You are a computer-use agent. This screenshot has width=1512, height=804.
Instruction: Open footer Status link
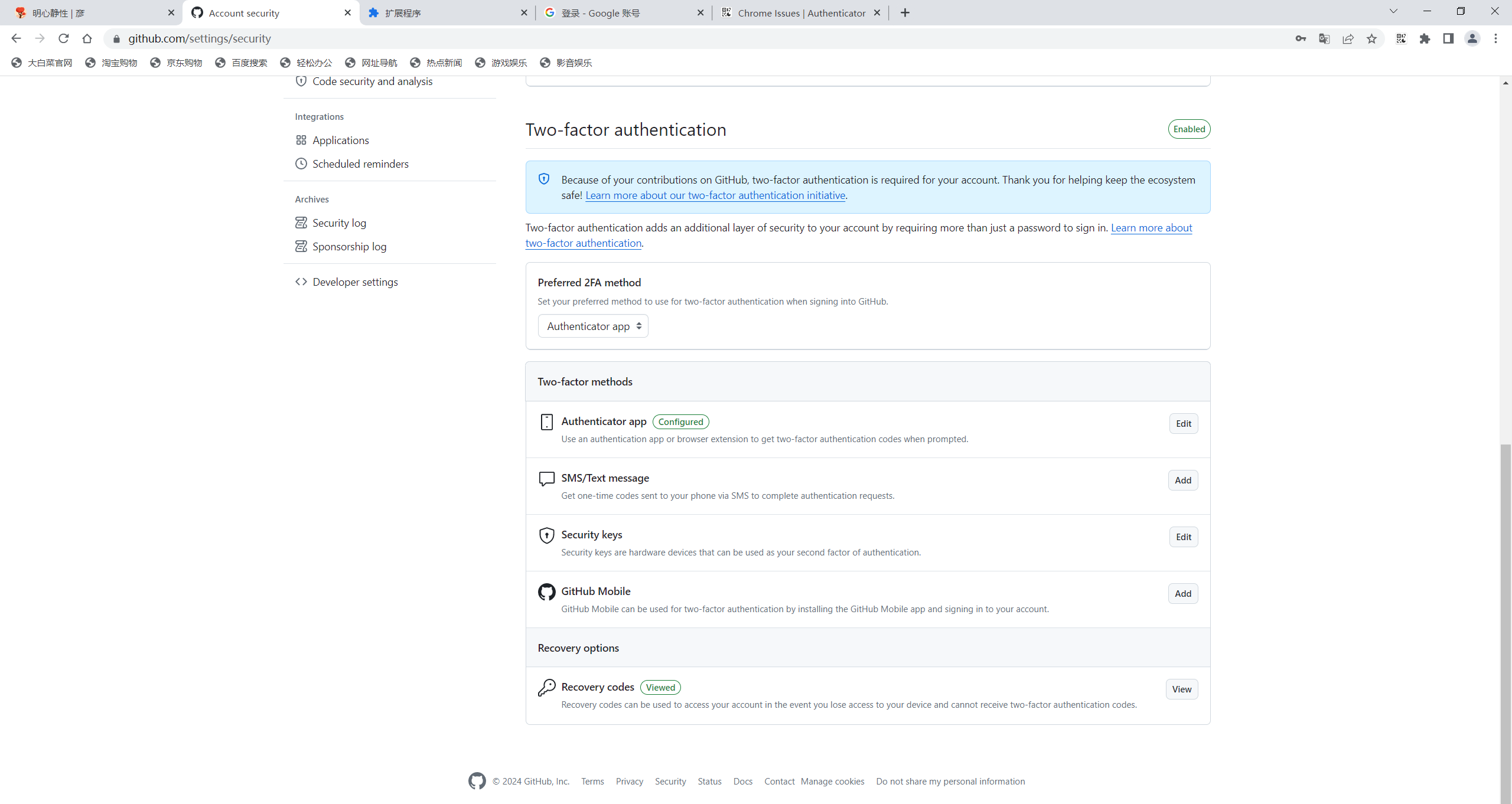[x=709, y=782]
